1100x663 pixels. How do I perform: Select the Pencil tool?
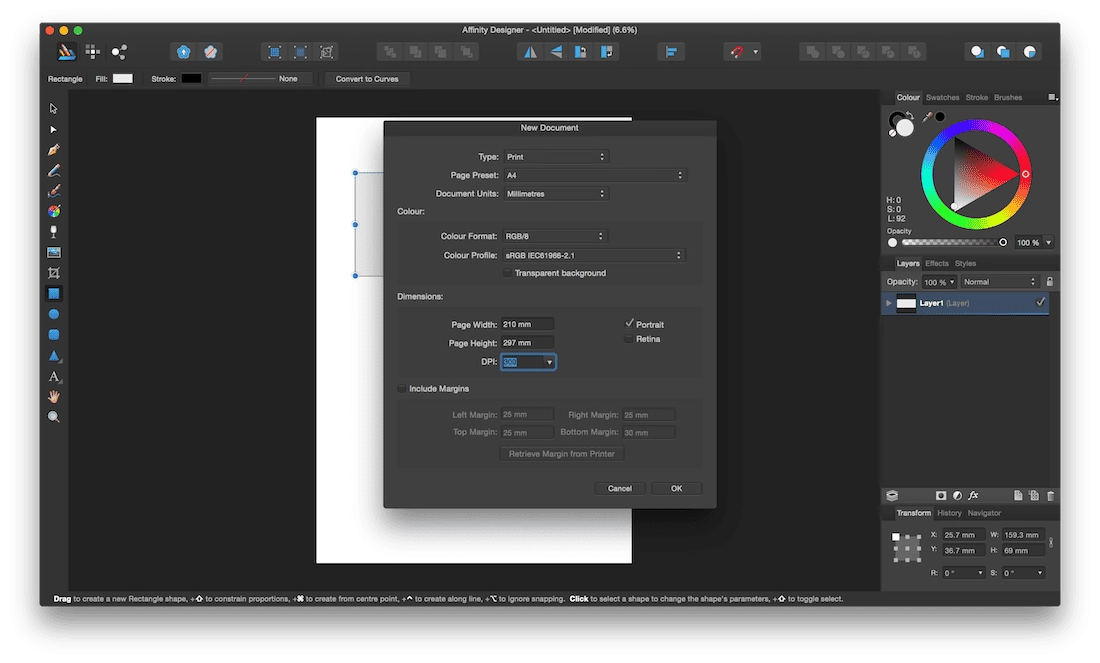point(53,170)
